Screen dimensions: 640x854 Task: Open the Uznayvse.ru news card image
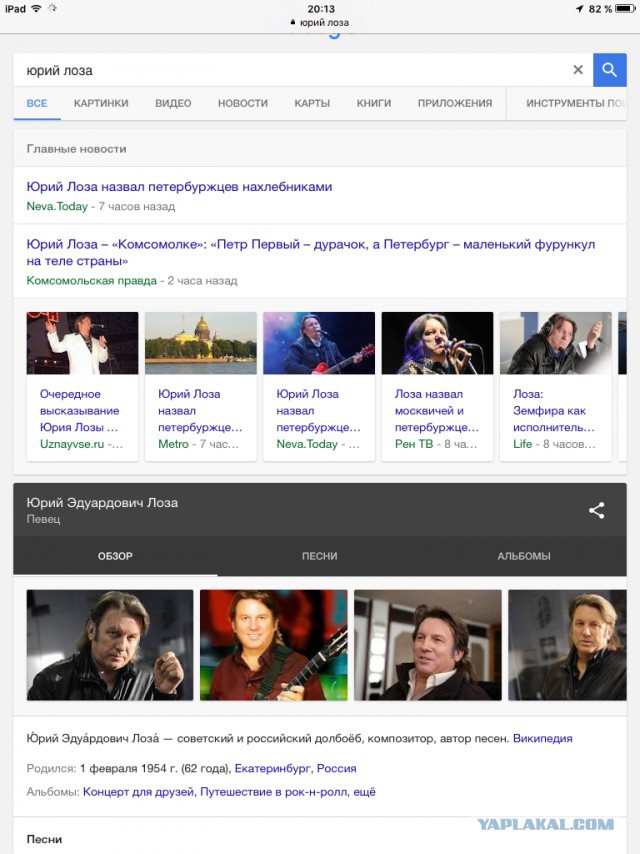click(82, 343)
